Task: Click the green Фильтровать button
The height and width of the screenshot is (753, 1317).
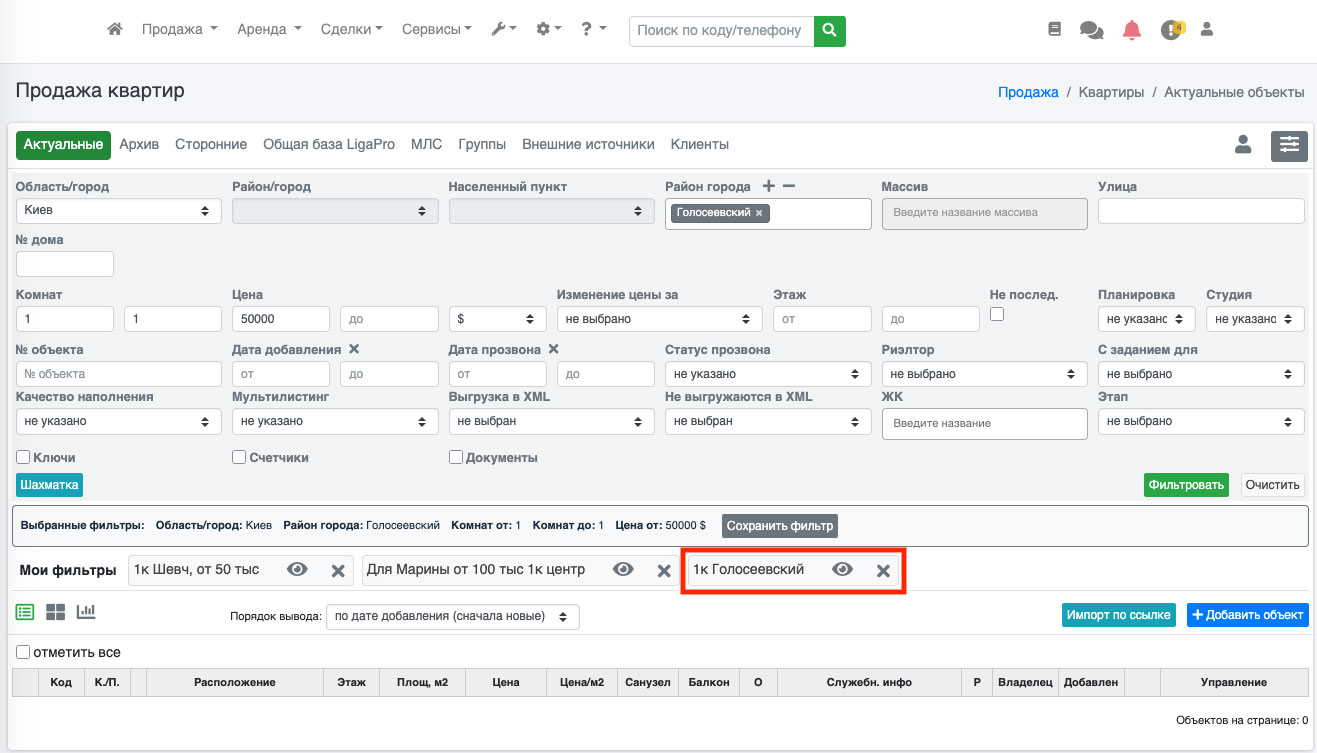Action: (x=1186, y=485)
